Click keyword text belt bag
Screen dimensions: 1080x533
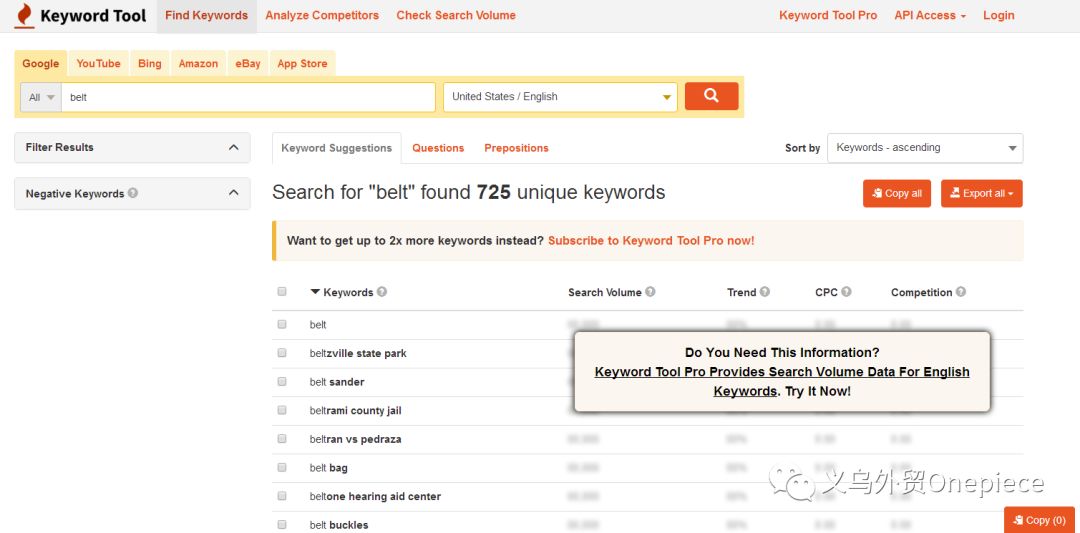pos(329,468)
